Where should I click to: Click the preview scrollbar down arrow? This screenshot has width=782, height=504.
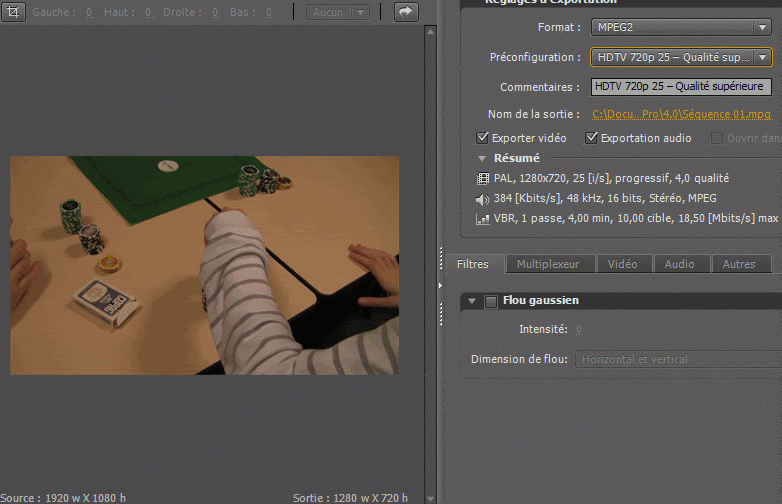coord(430,498)
